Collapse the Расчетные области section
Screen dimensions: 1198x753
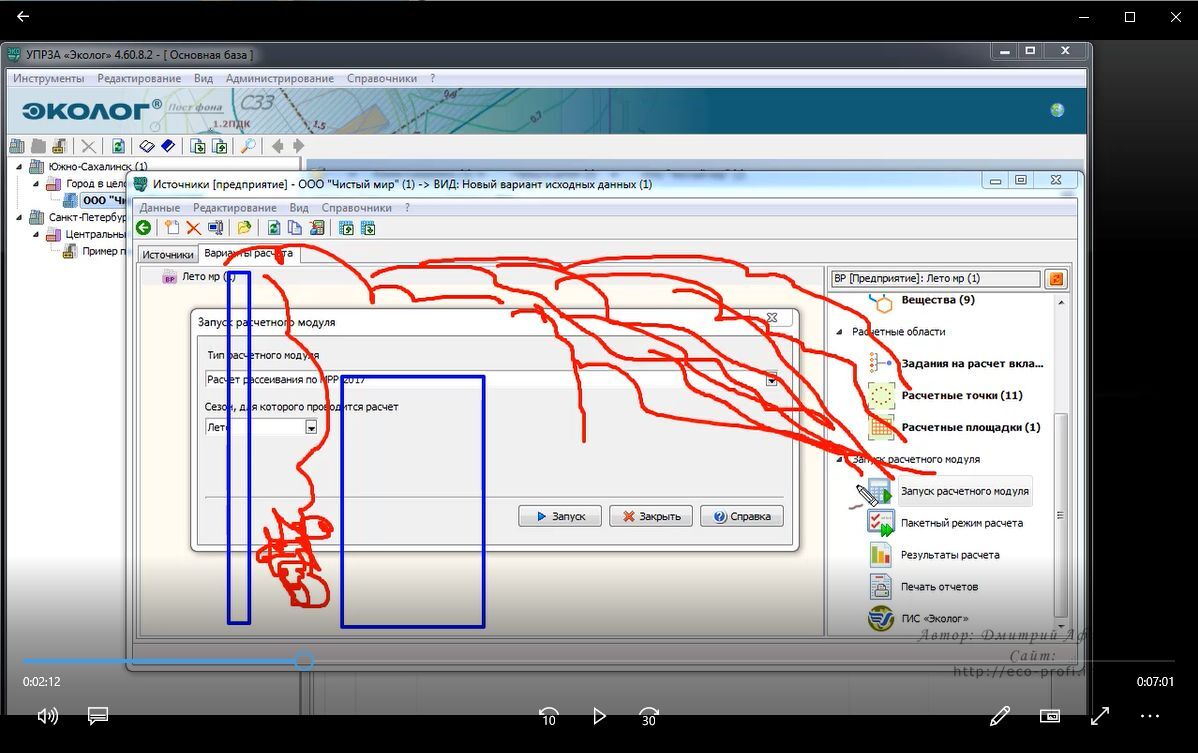pyautogui.click(x=840, y=332)
